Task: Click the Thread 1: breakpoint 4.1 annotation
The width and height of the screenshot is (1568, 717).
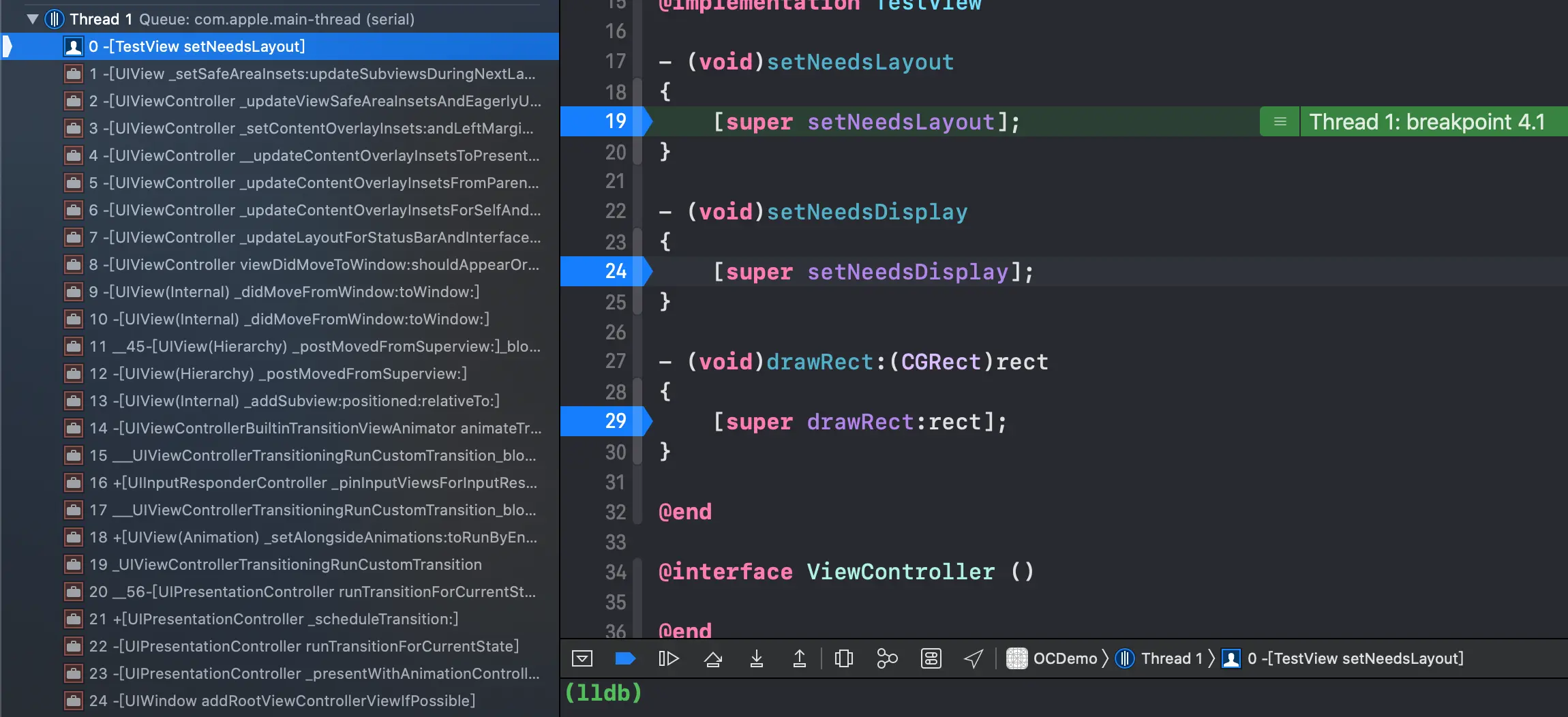Action: (1428, 122)
